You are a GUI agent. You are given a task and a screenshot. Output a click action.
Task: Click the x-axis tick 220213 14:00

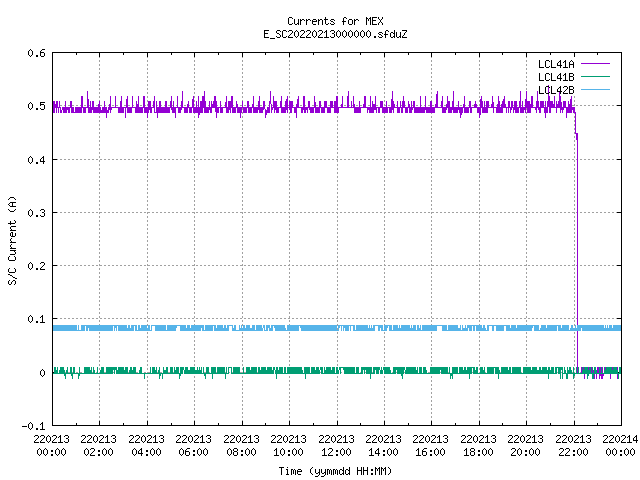coord(383,446)
